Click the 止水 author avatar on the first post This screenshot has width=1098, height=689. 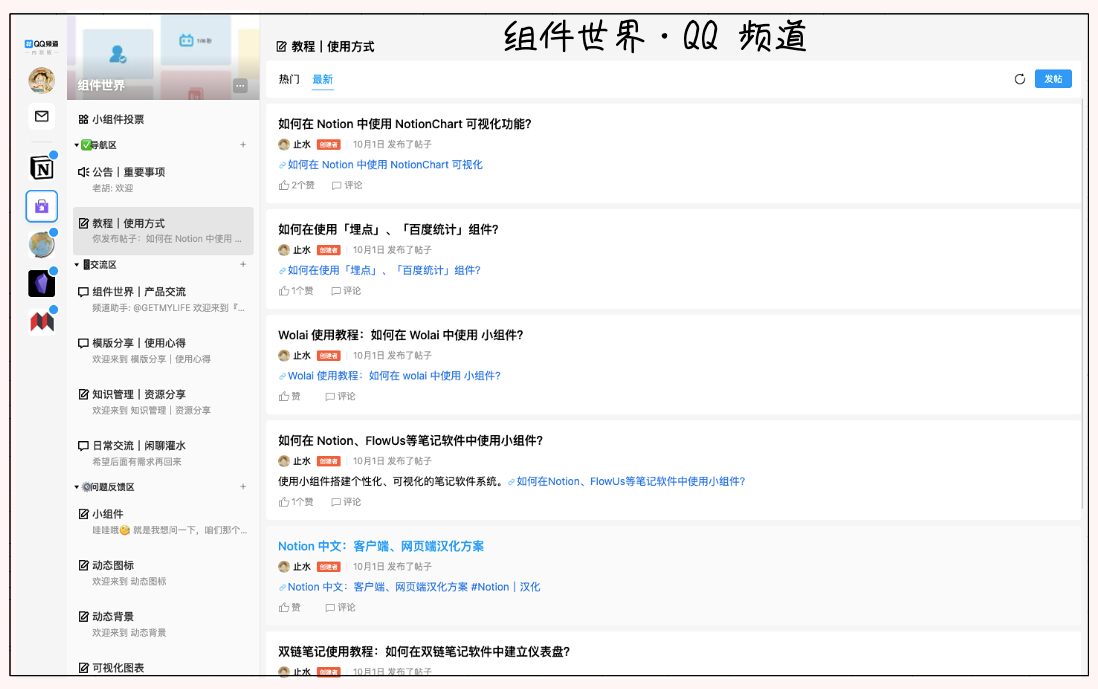tap(284, 144)
